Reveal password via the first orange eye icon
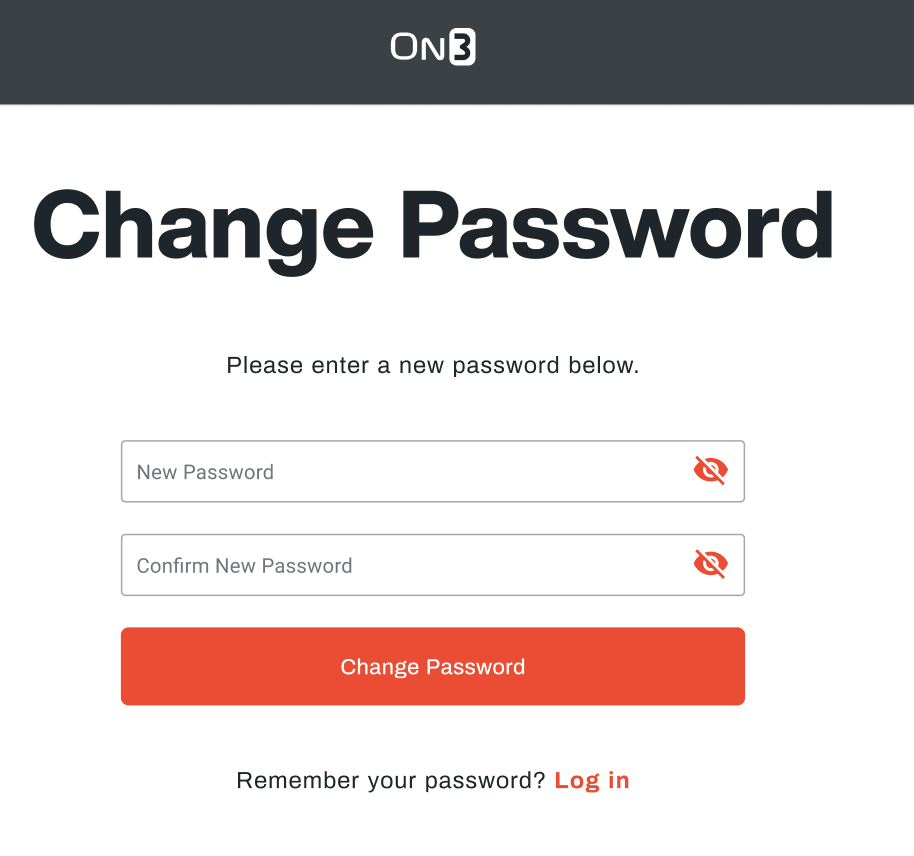Viewport: 914px width, 856px height. tap(711, 471)
